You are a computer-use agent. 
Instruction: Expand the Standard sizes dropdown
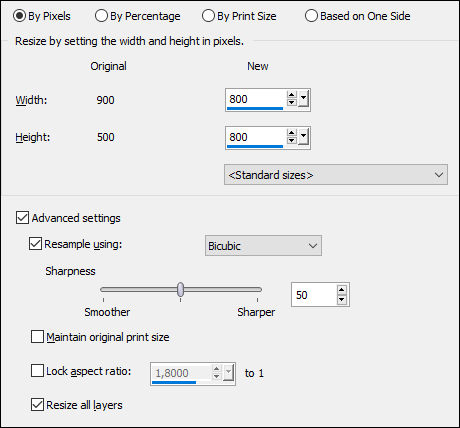[x=336, y=175]
